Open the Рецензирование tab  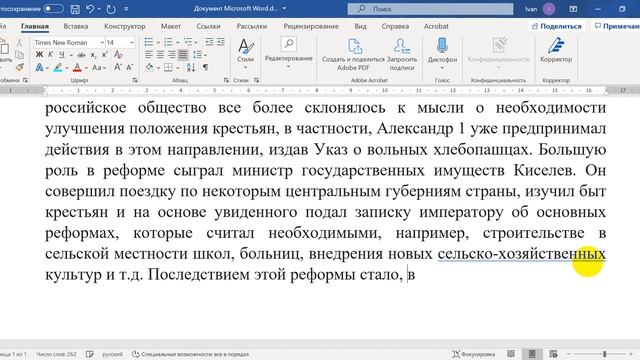coord(311,26)
